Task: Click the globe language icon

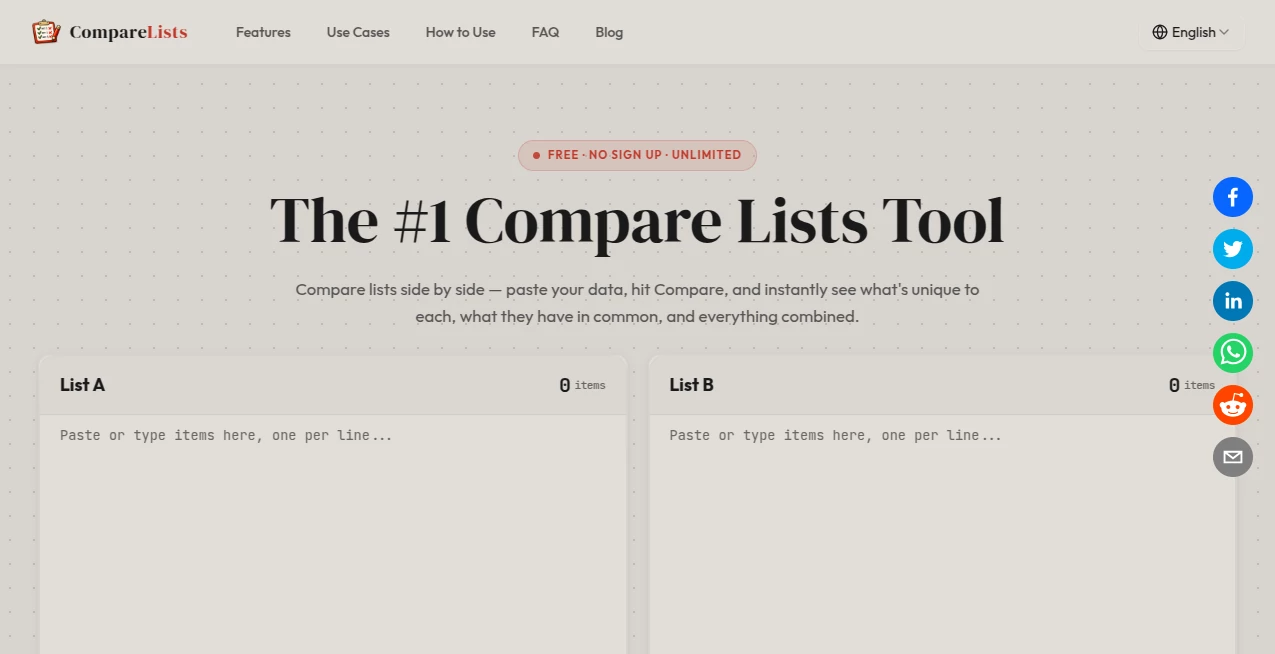Action: click(x=1162, y=32)
